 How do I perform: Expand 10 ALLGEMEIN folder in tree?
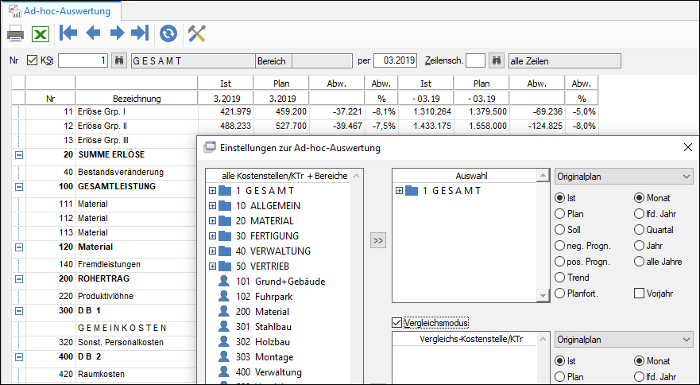pos(212,206)
